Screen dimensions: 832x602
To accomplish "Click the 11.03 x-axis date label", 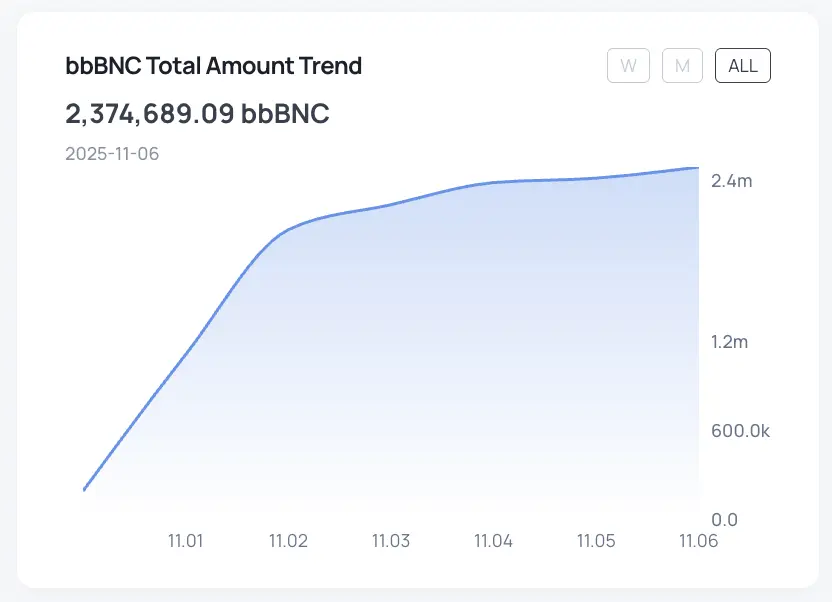I will coord(391,541).
